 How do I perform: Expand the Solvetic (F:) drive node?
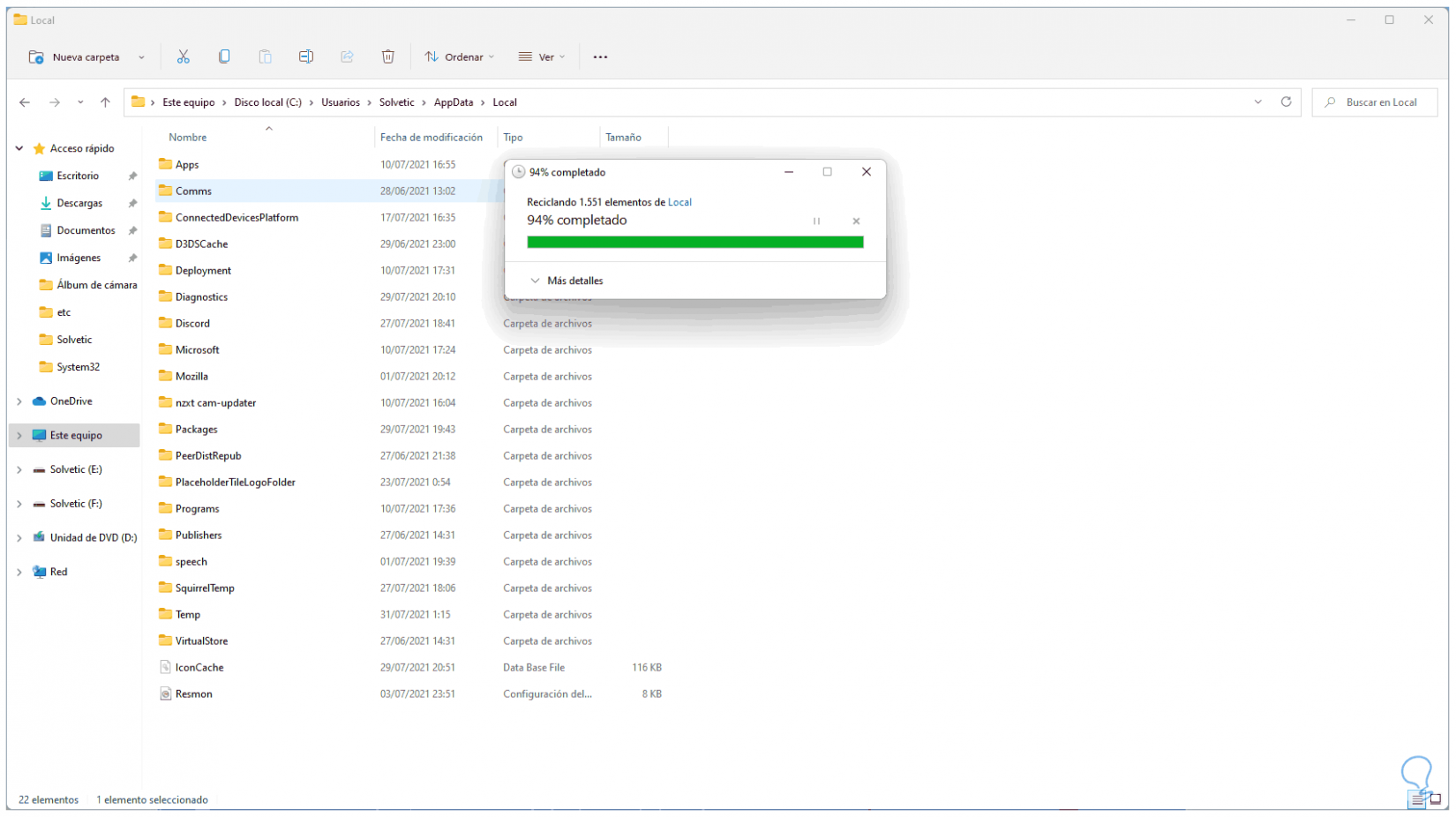pos(19,505)
